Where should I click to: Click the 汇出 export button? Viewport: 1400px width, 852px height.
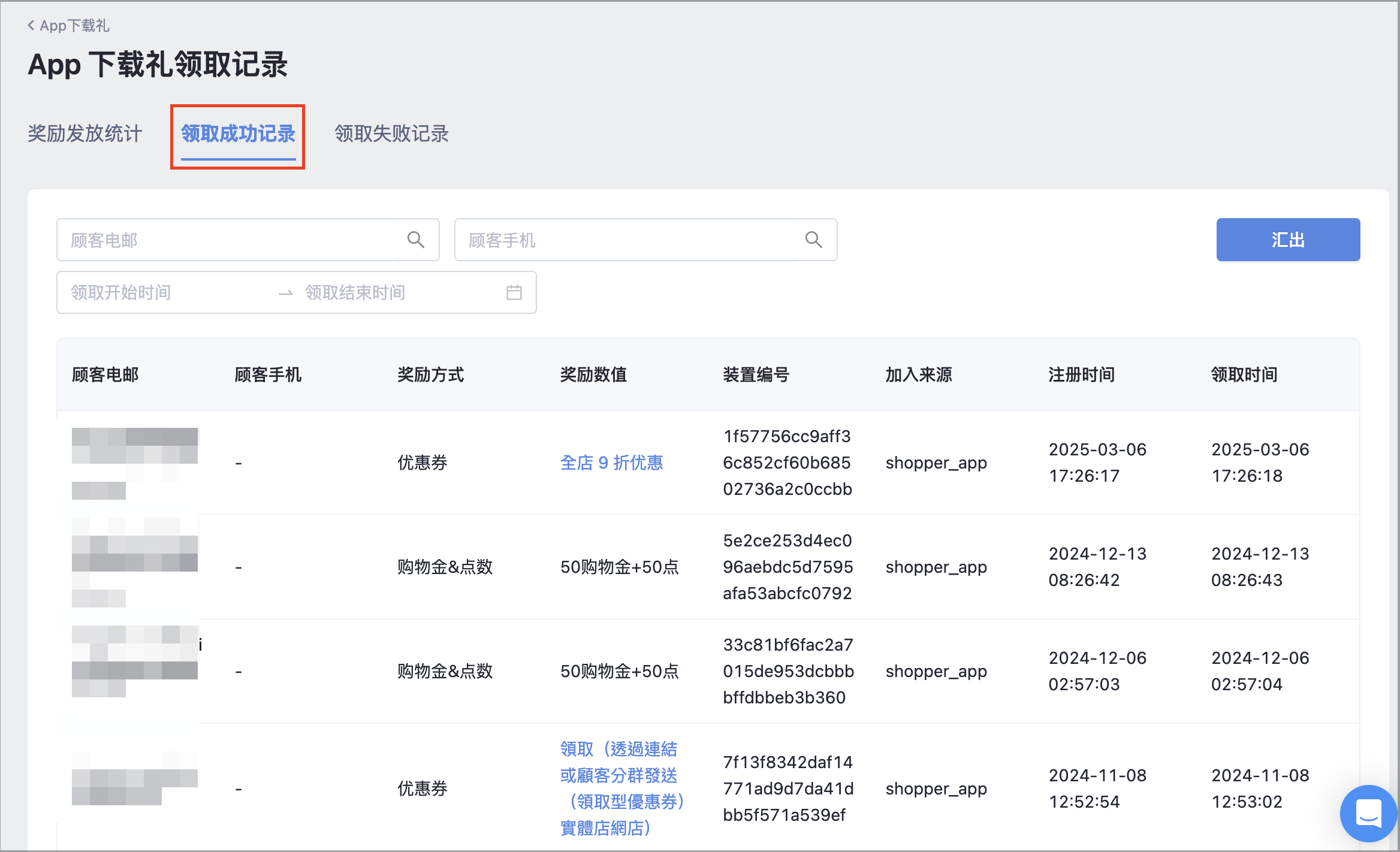pos(1288,240)
